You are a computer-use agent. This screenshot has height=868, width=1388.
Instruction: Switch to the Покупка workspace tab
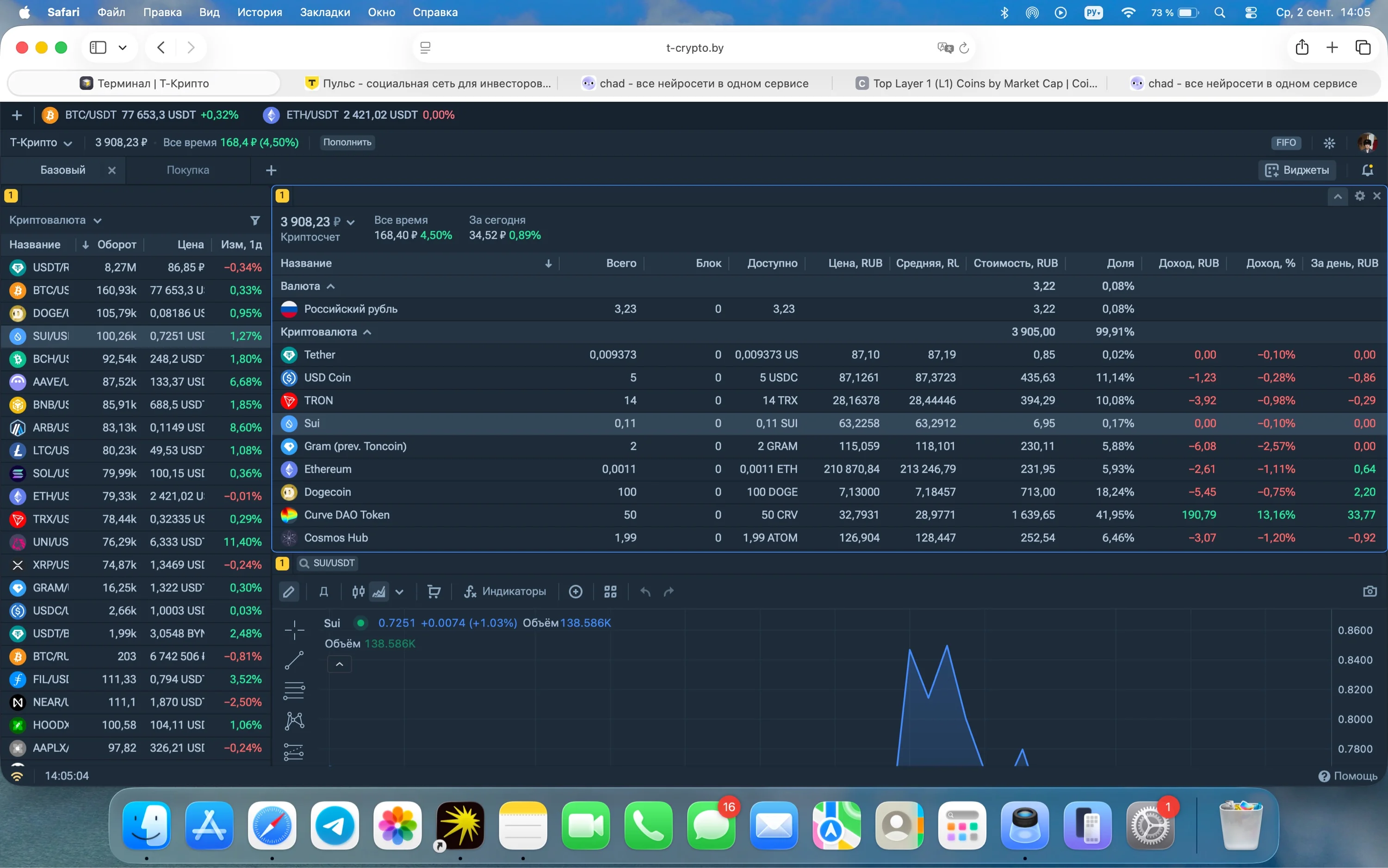coord(188,171)
